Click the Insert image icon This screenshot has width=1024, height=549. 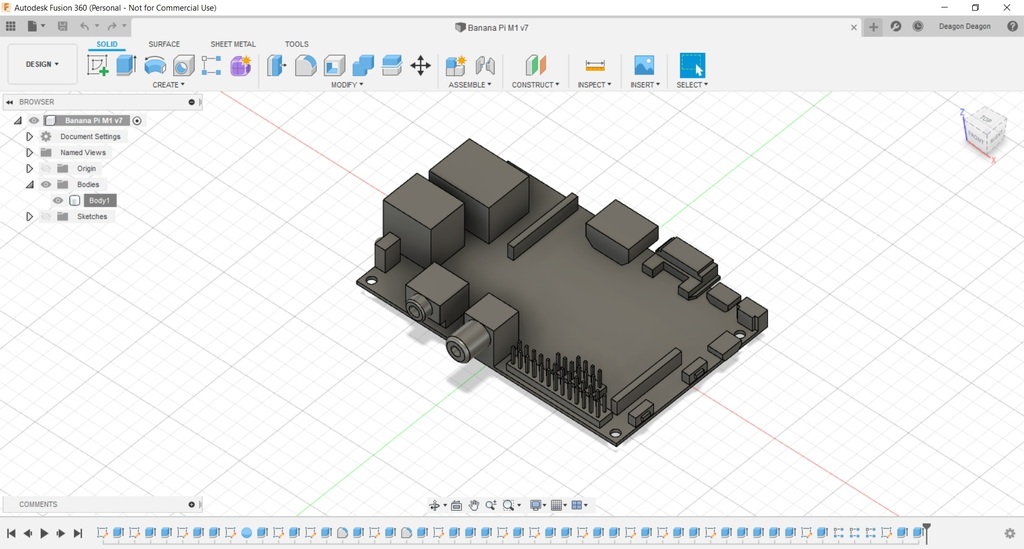coord(644,65)
